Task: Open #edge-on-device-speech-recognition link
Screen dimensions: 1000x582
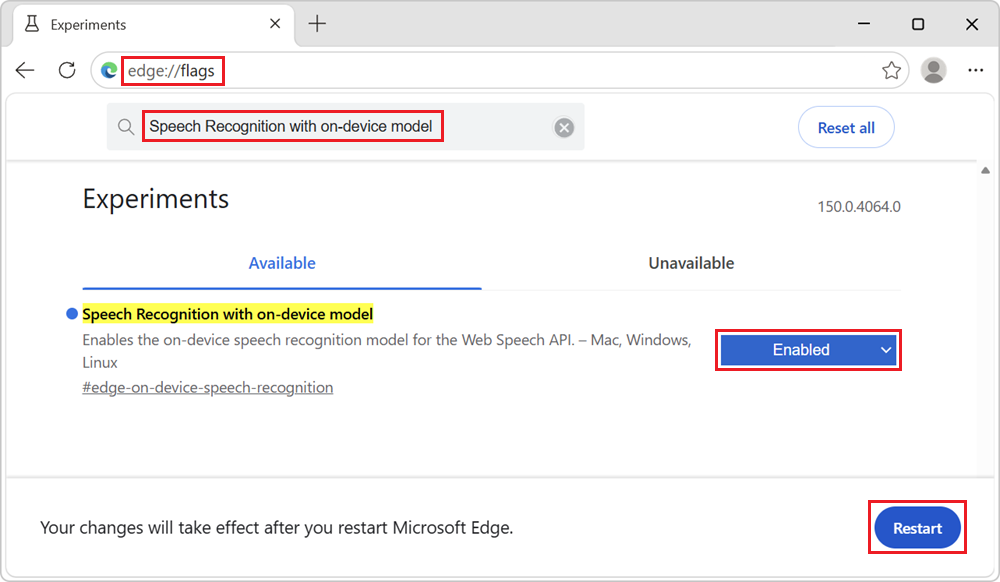Action: point(207,388)
